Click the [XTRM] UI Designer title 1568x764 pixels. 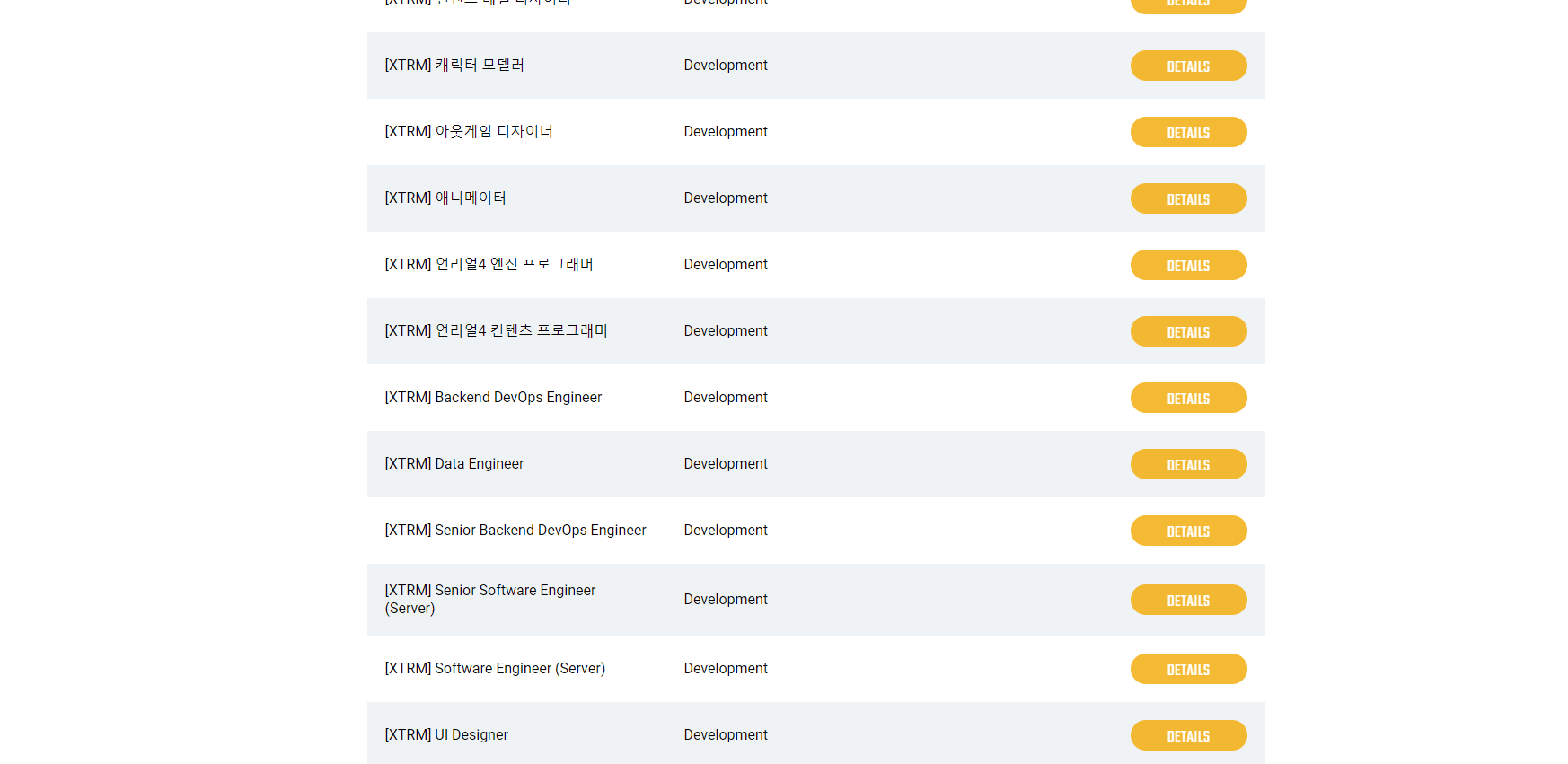pyautogui.click(x=446, y=735)
